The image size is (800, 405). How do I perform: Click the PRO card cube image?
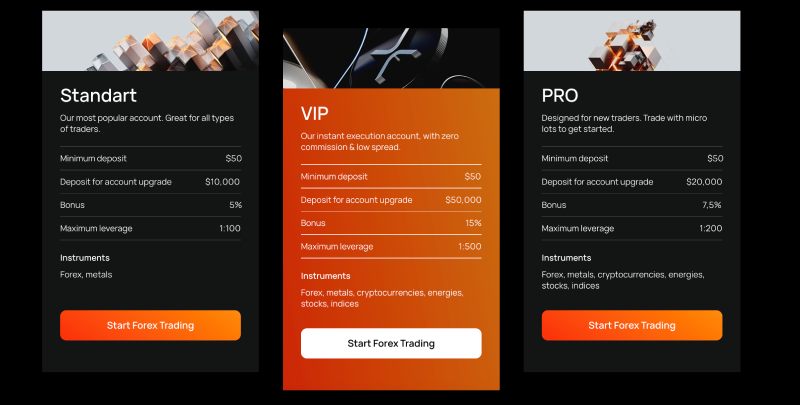632,41
